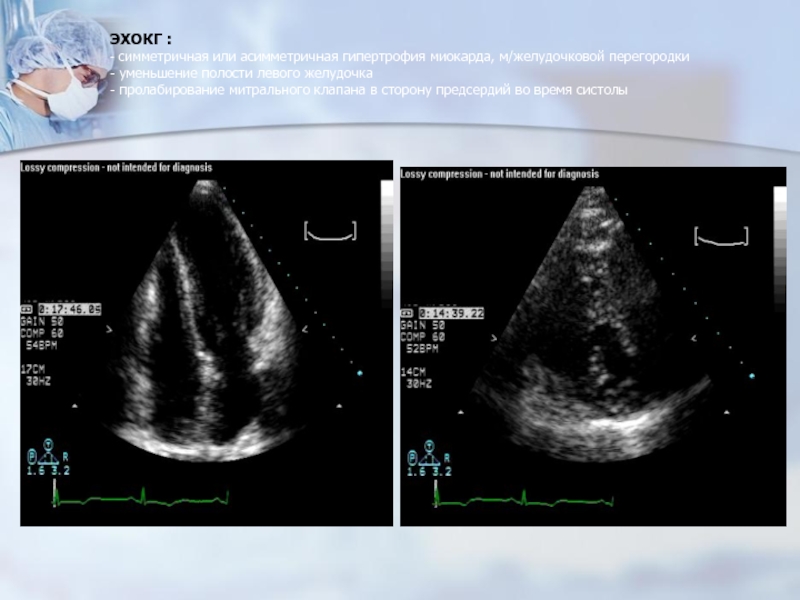This screenshot has height=600, width=800.
Task: Open the left echocardiogram image
Action: coord(207,343)
